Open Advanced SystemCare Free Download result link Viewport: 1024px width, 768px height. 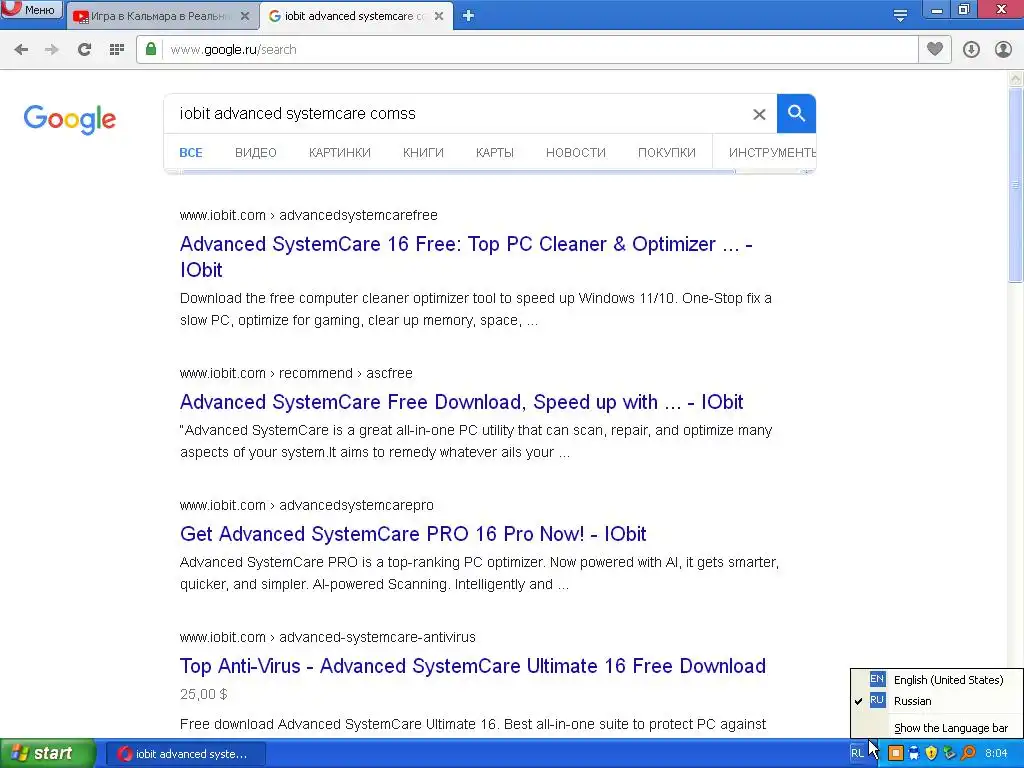(x=461, y=402)
